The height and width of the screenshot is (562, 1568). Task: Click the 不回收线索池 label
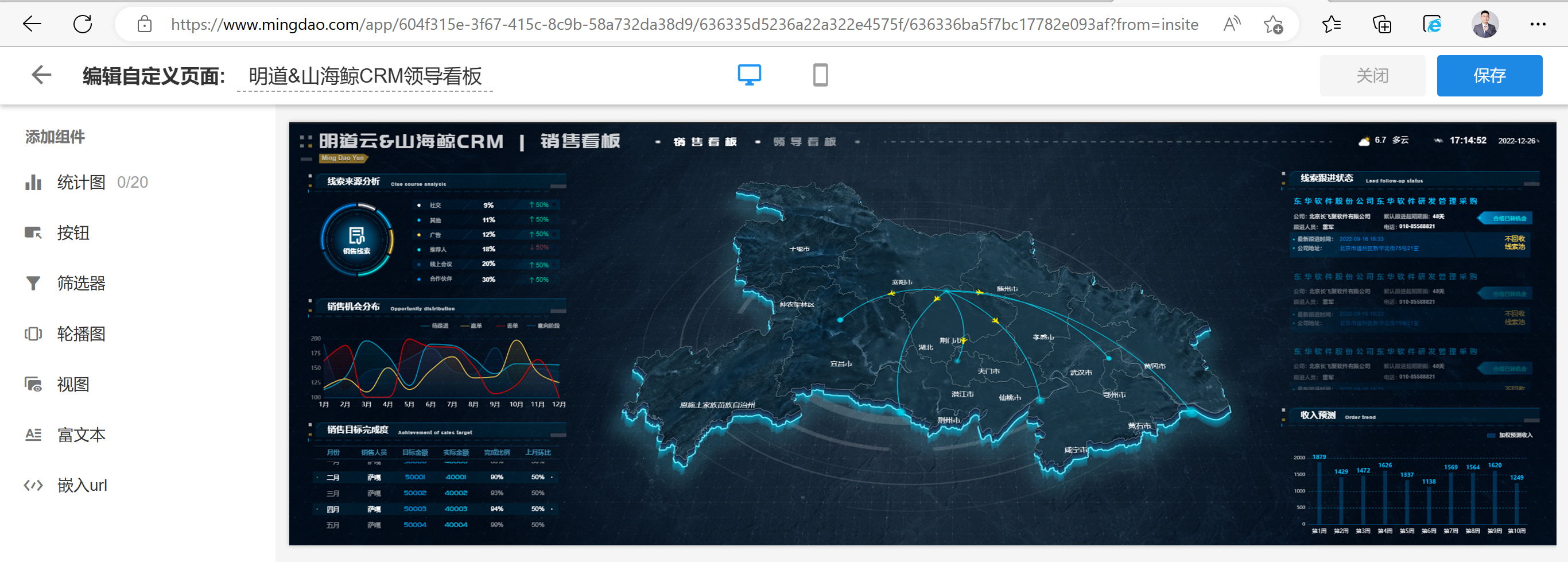click(x=1515, y=242)
